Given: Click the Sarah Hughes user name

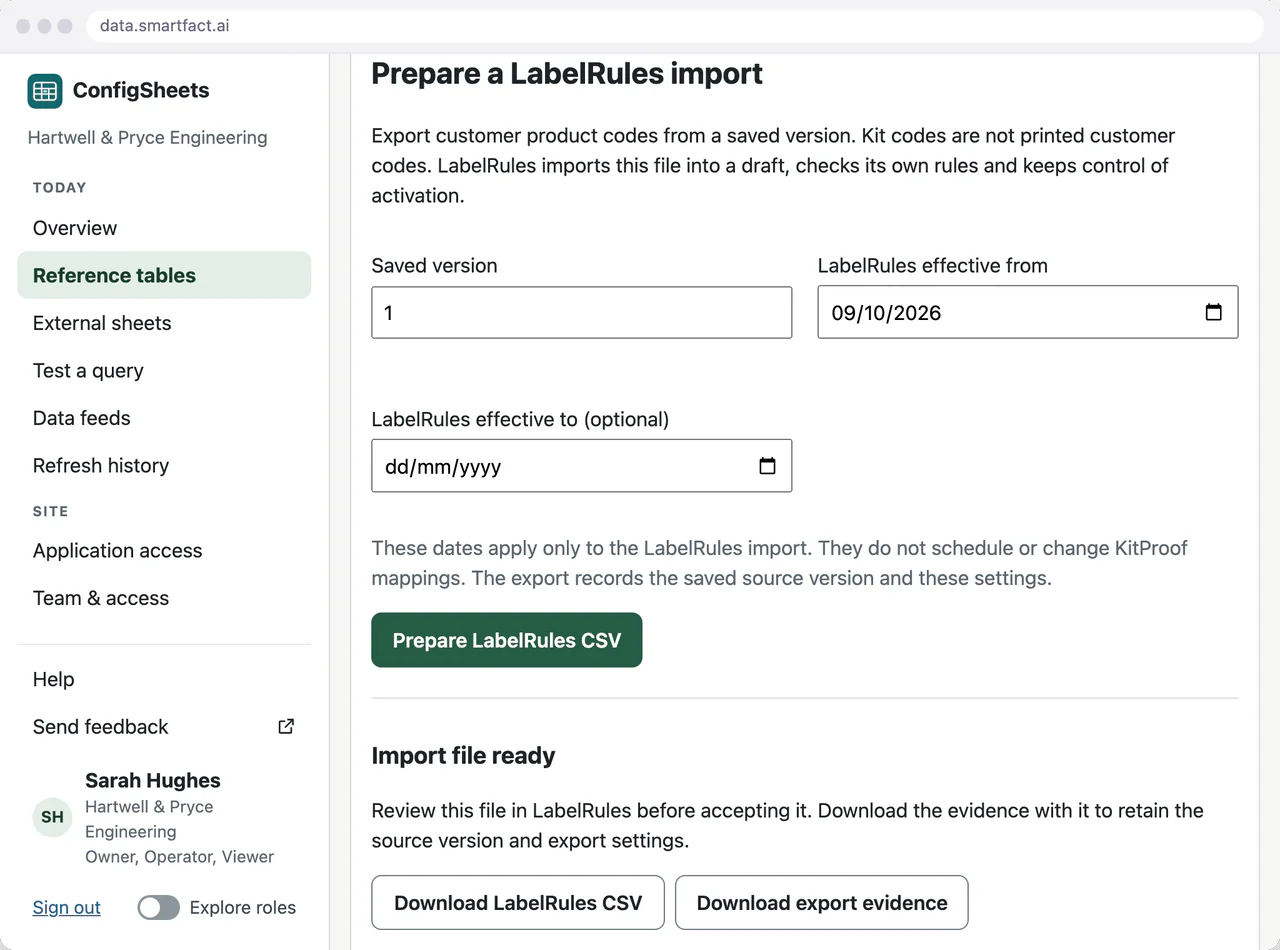Looking at the screenshot, I should click(153, 781).
